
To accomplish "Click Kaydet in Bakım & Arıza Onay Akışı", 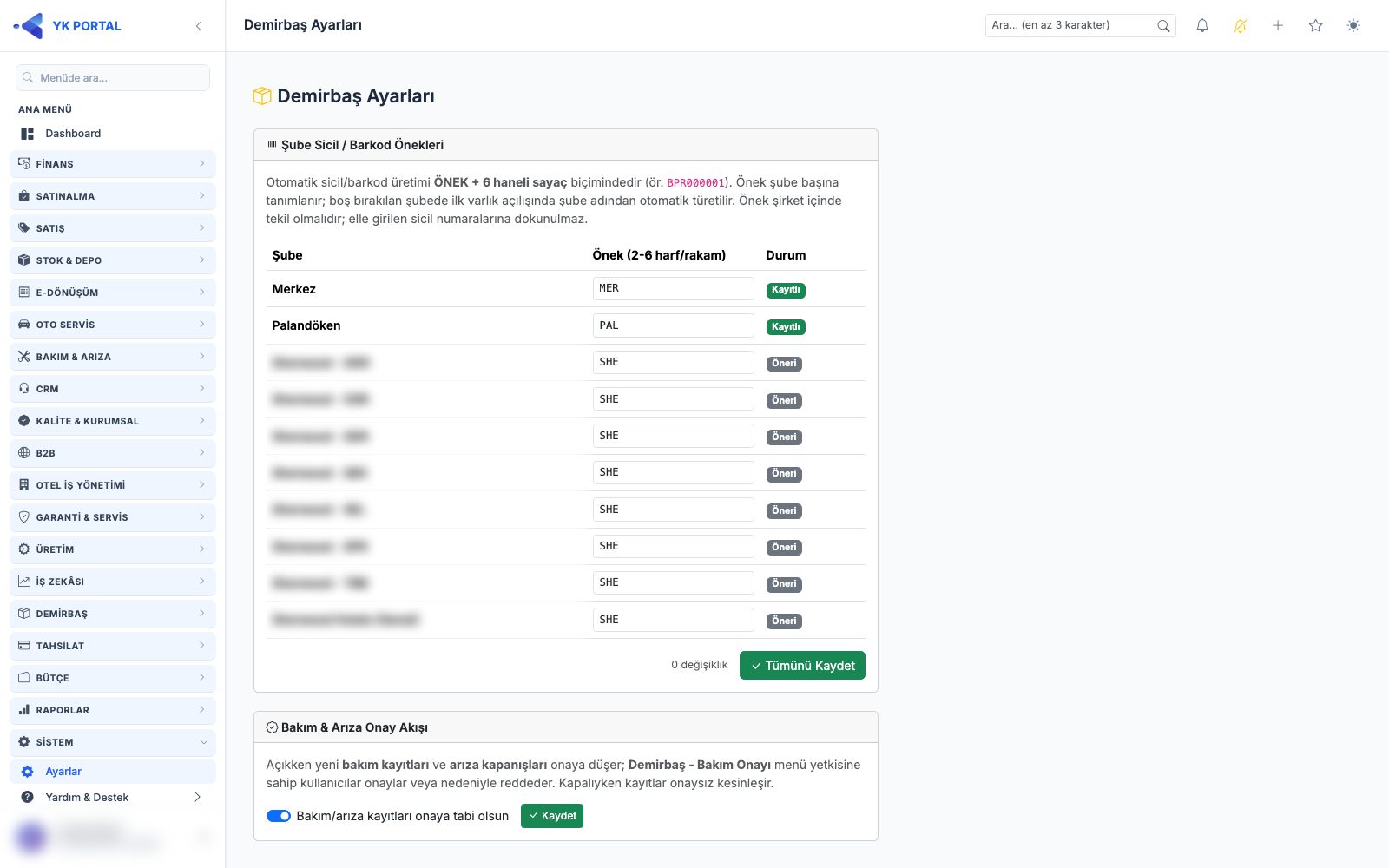I will (552, 816).
